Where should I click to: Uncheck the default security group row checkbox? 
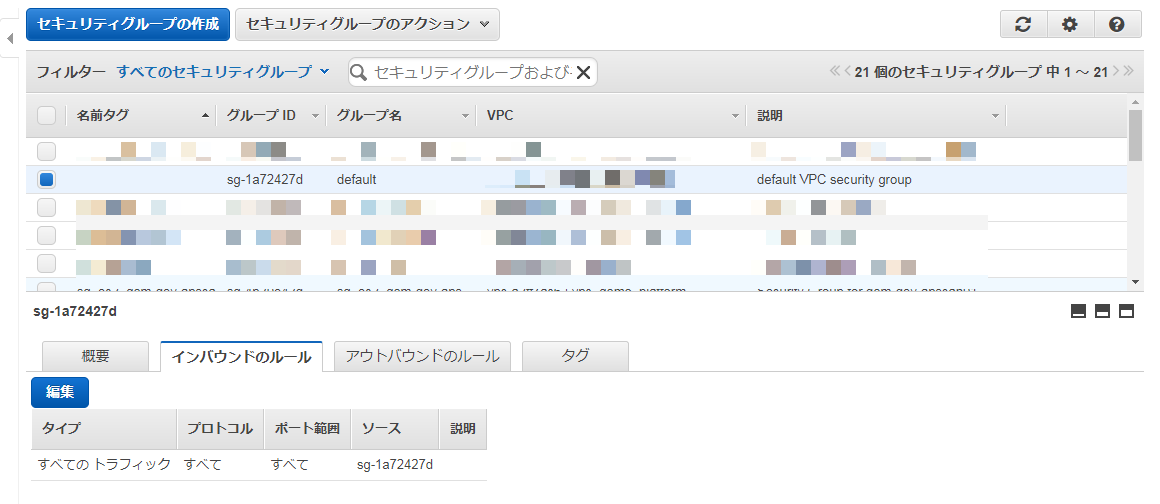tap(46, 180)
